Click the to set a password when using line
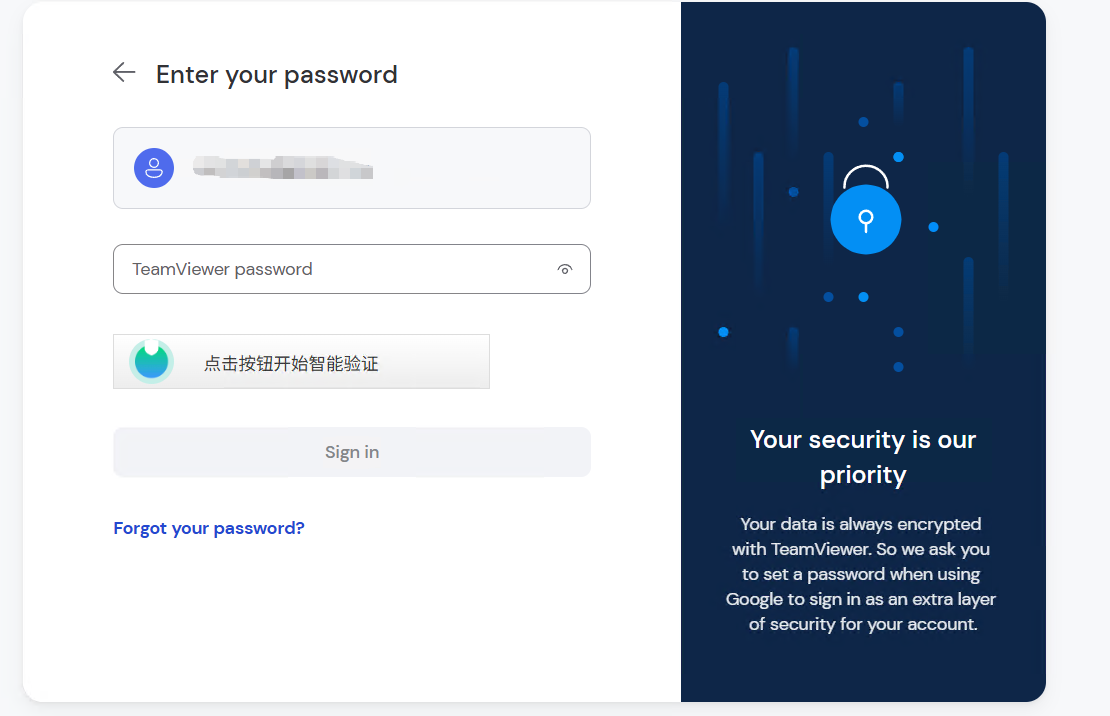This screenshot has width=1110, height=716. [x=861, y=574]
